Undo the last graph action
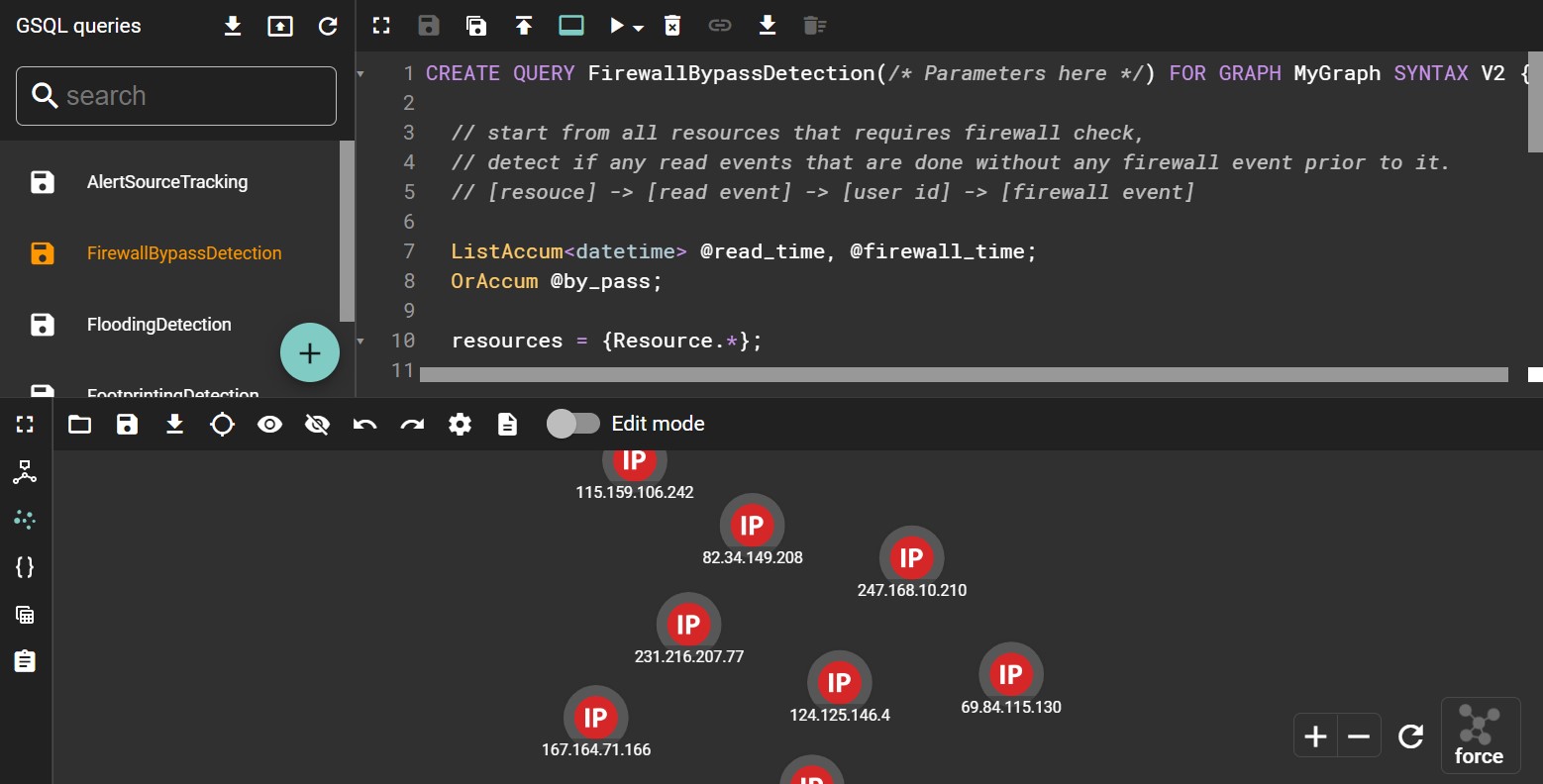 (x=365, y=425)
